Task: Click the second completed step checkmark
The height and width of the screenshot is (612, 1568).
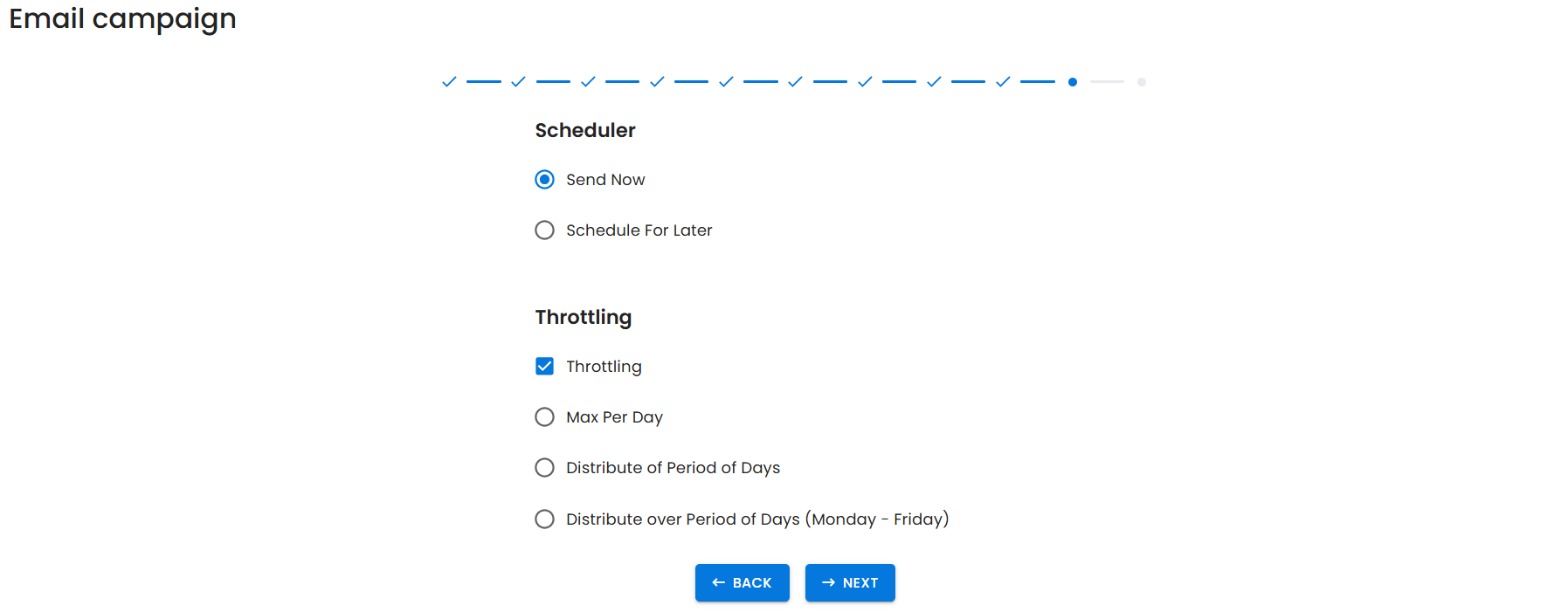Action: 518,82
